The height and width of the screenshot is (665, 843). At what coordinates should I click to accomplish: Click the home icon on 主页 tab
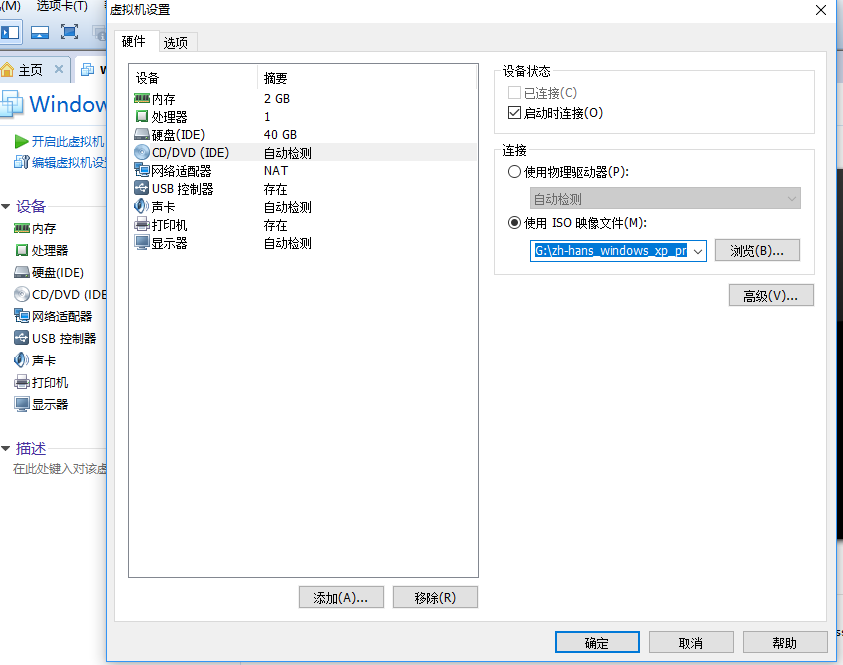tap(8, 69)
